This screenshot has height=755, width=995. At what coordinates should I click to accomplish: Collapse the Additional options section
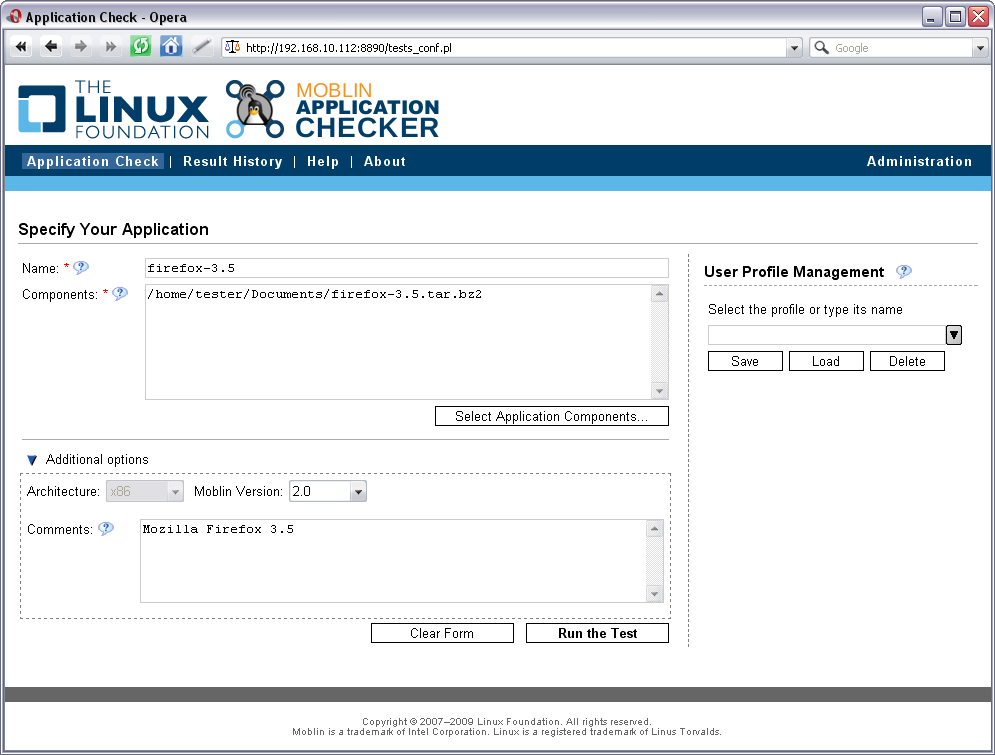pos(32,460)
